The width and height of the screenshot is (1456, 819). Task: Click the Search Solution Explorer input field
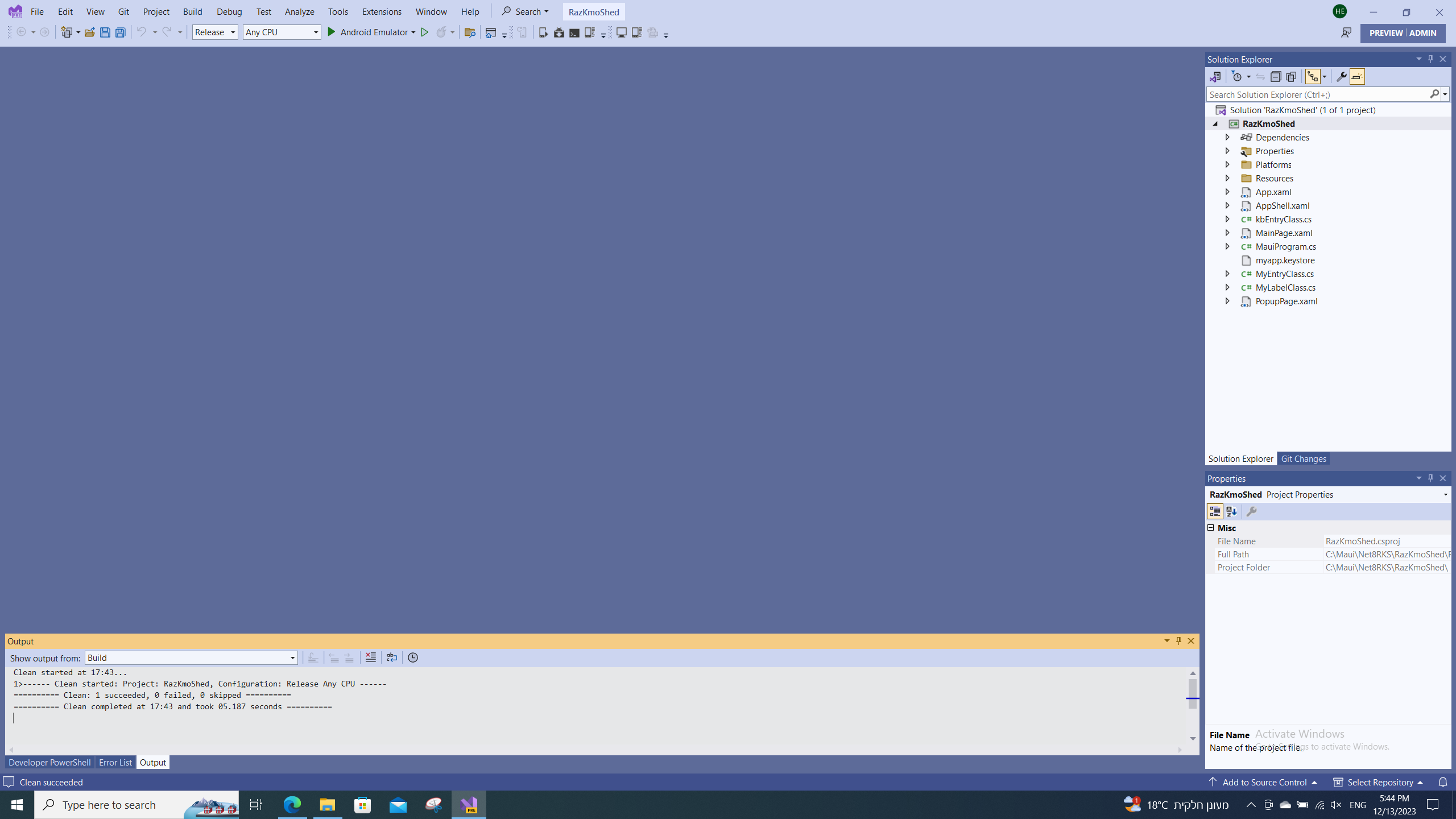coord(1317,94)
